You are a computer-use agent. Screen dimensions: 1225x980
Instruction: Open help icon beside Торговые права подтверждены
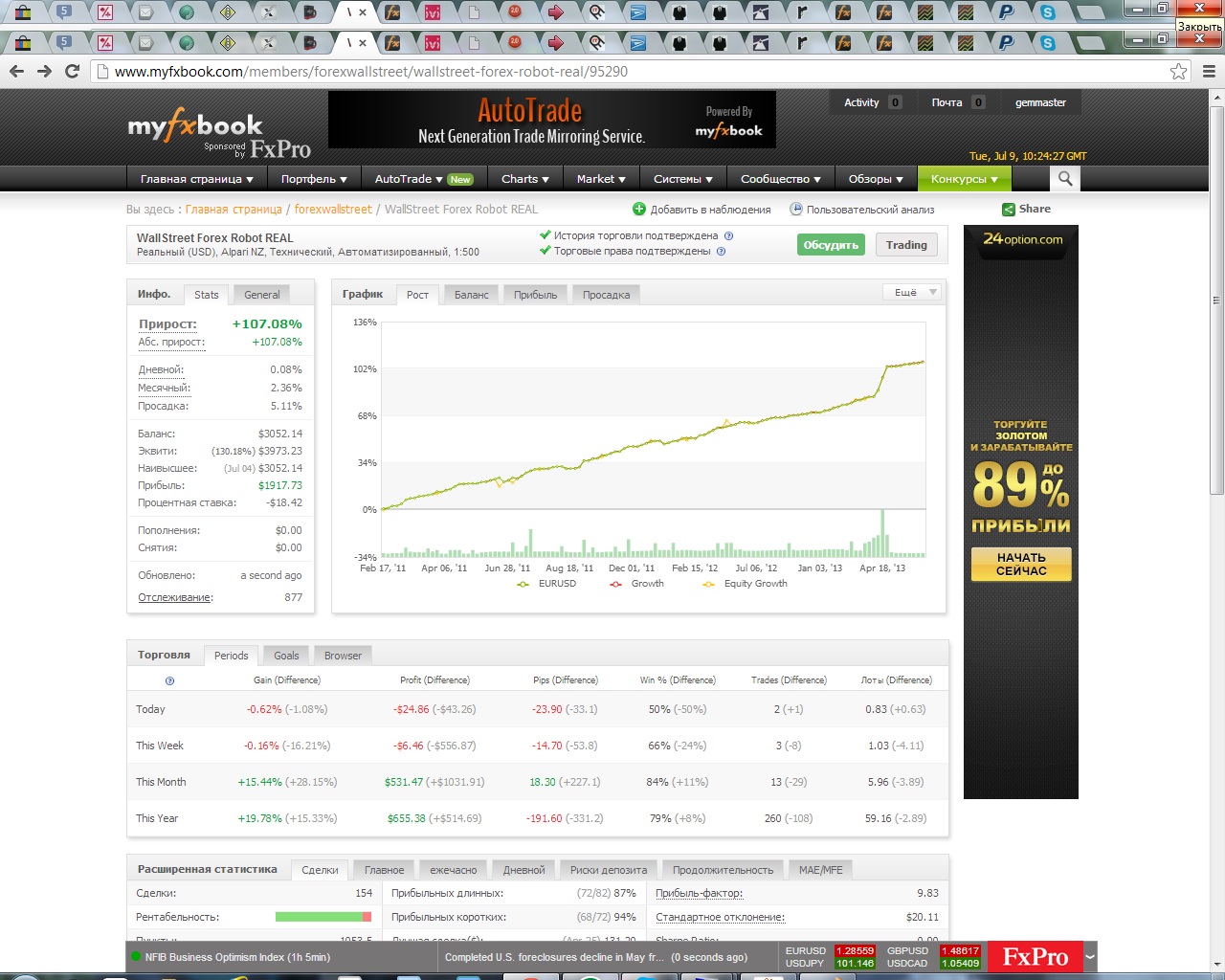(x=721, y=252)
